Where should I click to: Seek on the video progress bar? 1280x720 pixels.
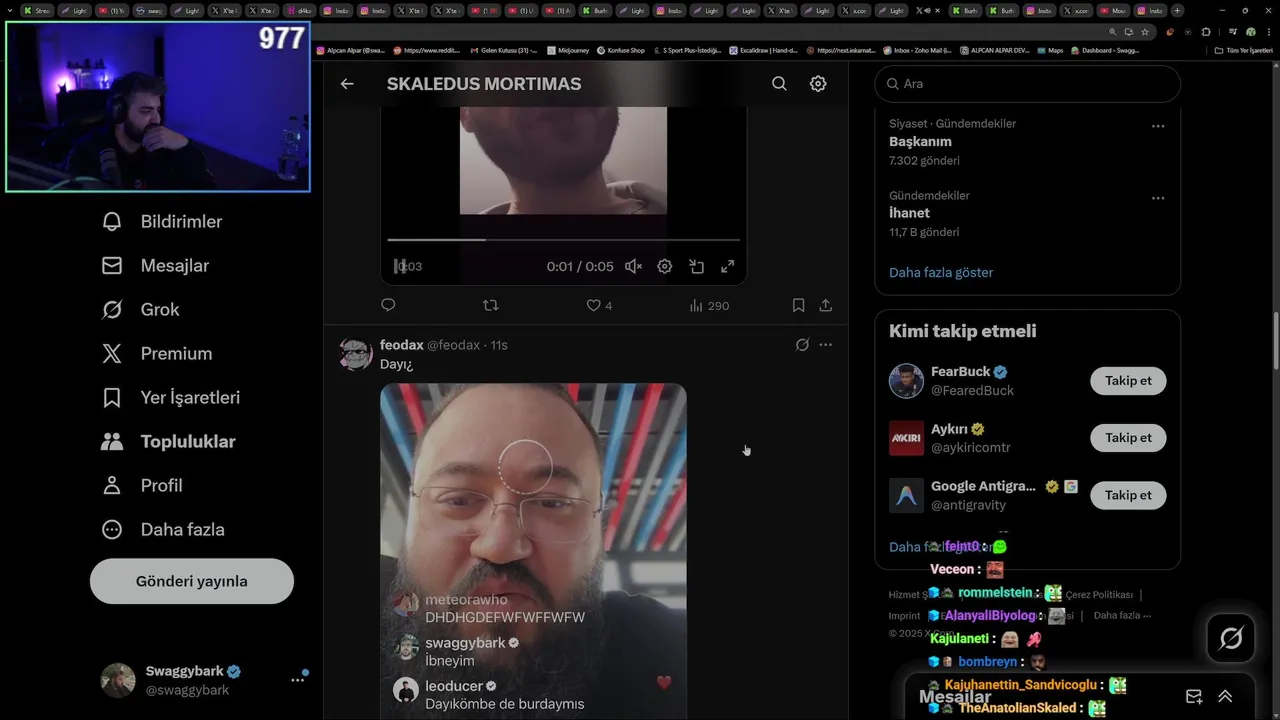tap(563, 240)
